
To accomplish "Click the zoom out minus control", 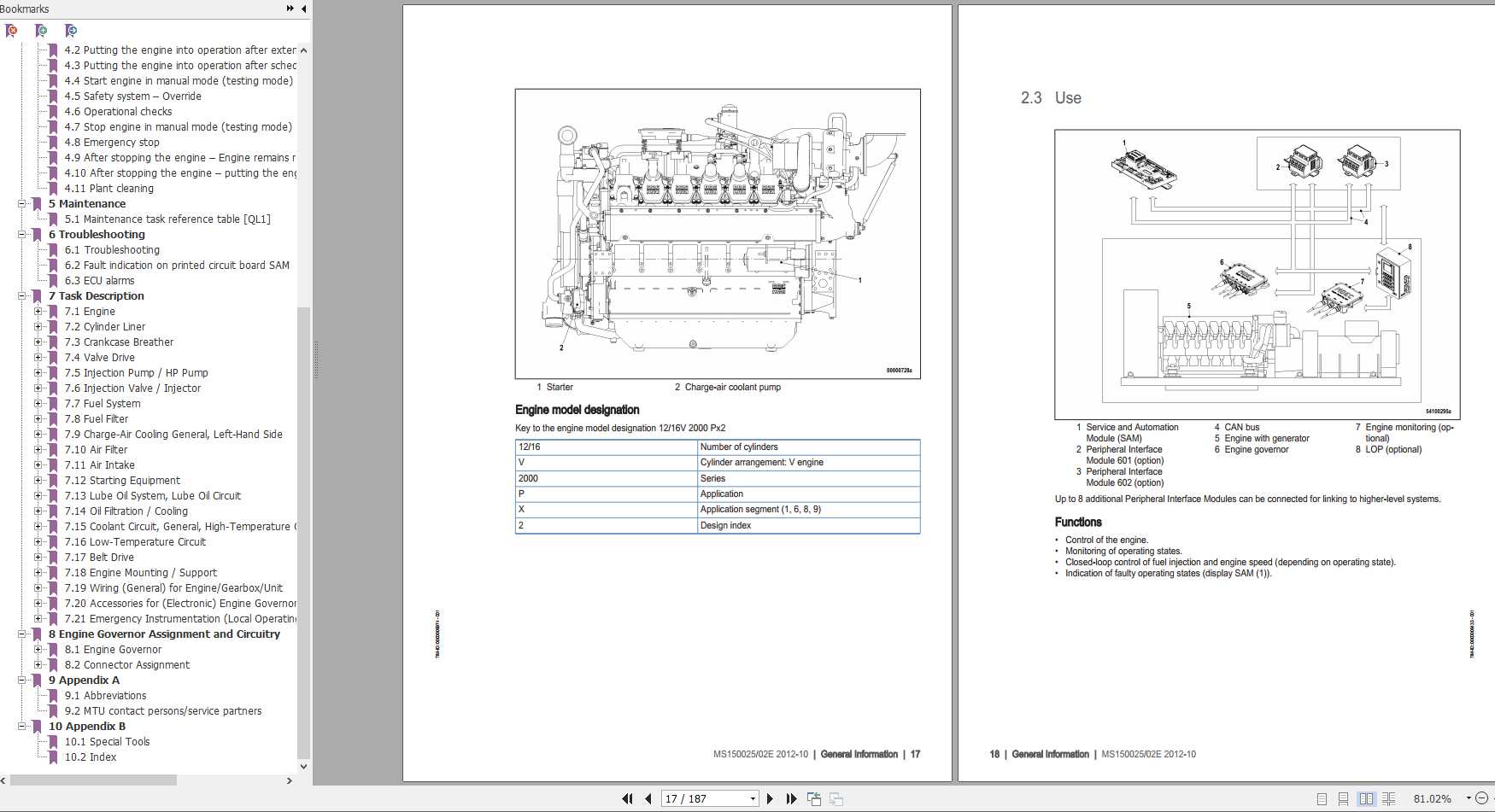I will 1484,799.
